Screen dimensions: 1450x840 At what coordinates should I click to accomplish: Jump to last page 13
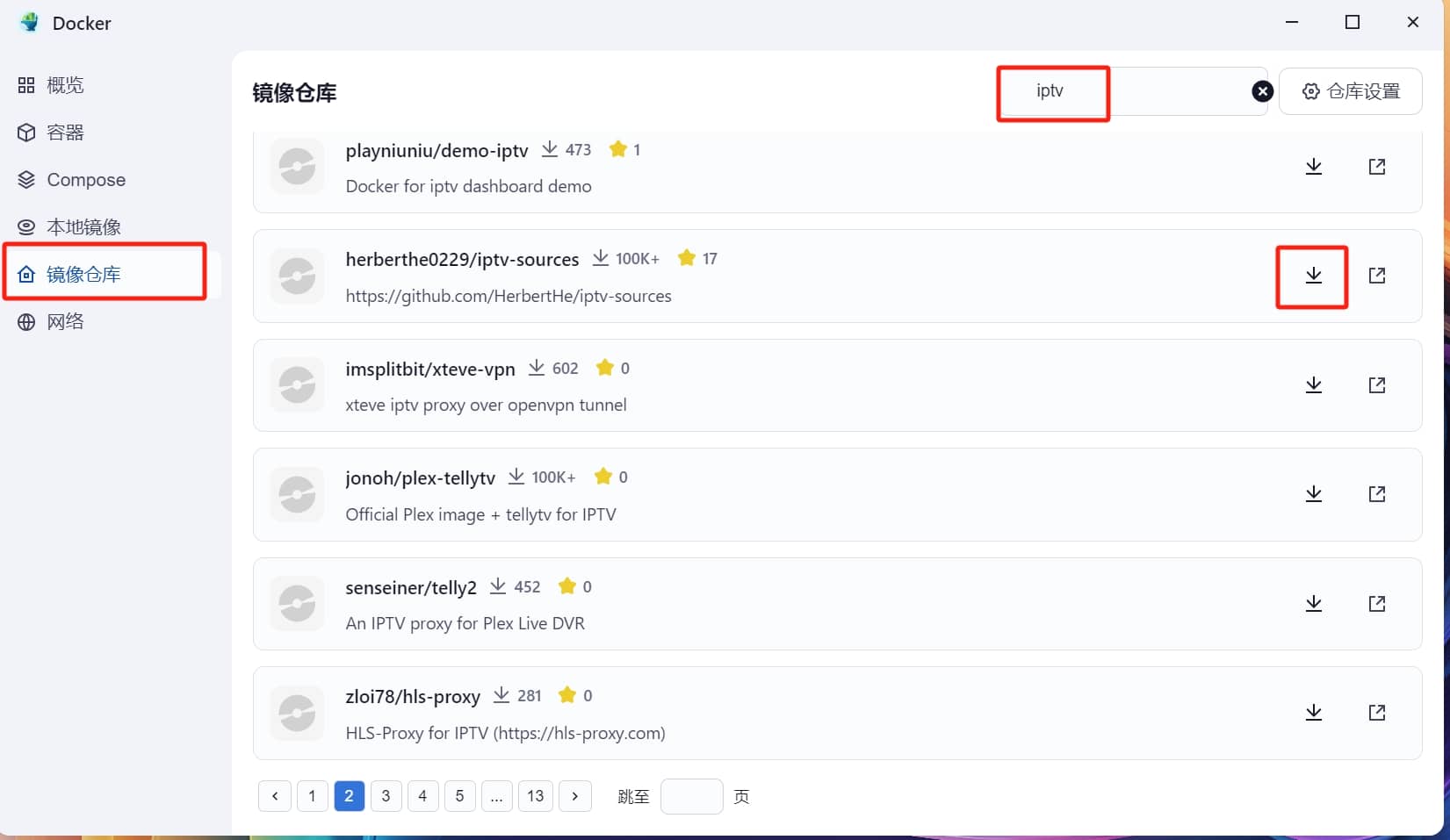tap(536, 796)
